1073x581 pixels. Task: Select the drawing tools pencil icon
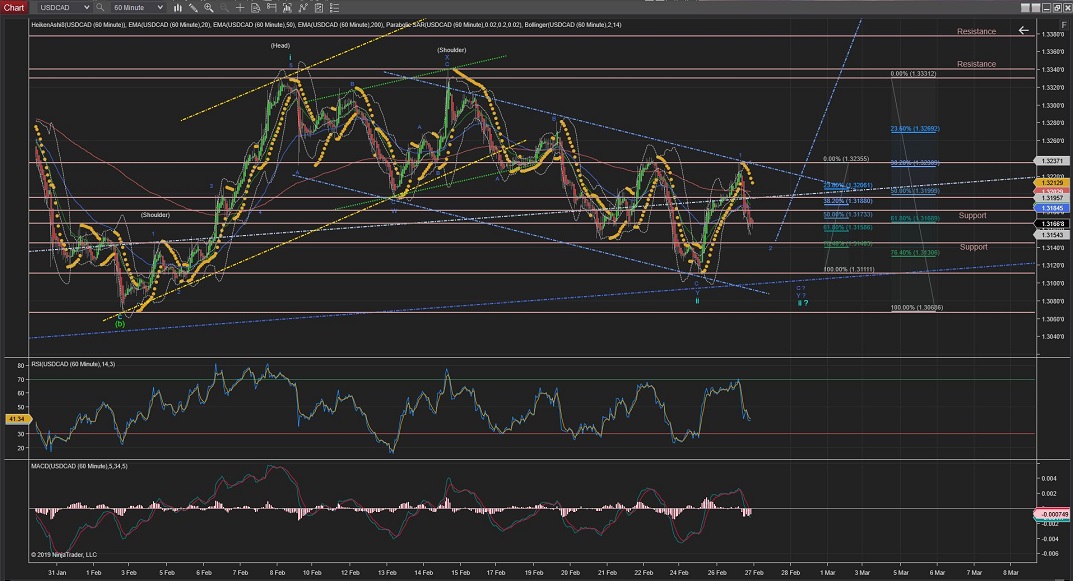tap(192, 7)
